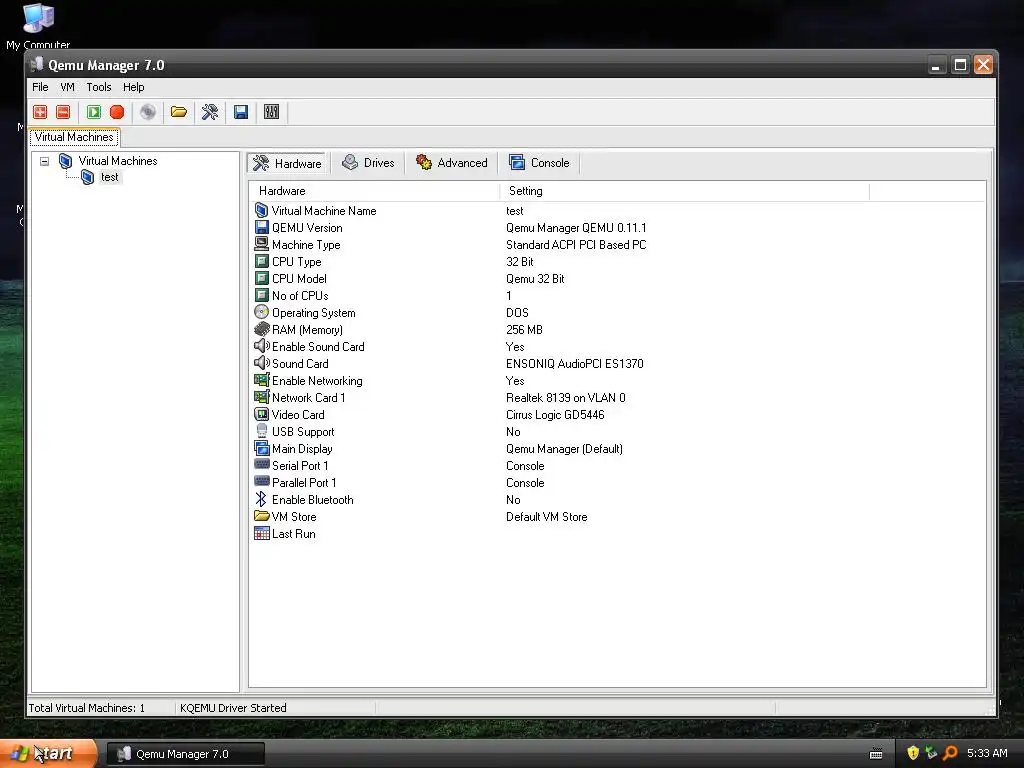Select the Virtual Machines root tree item
The width and height of the screenshot is (1024, 768).
pos(118,161)
